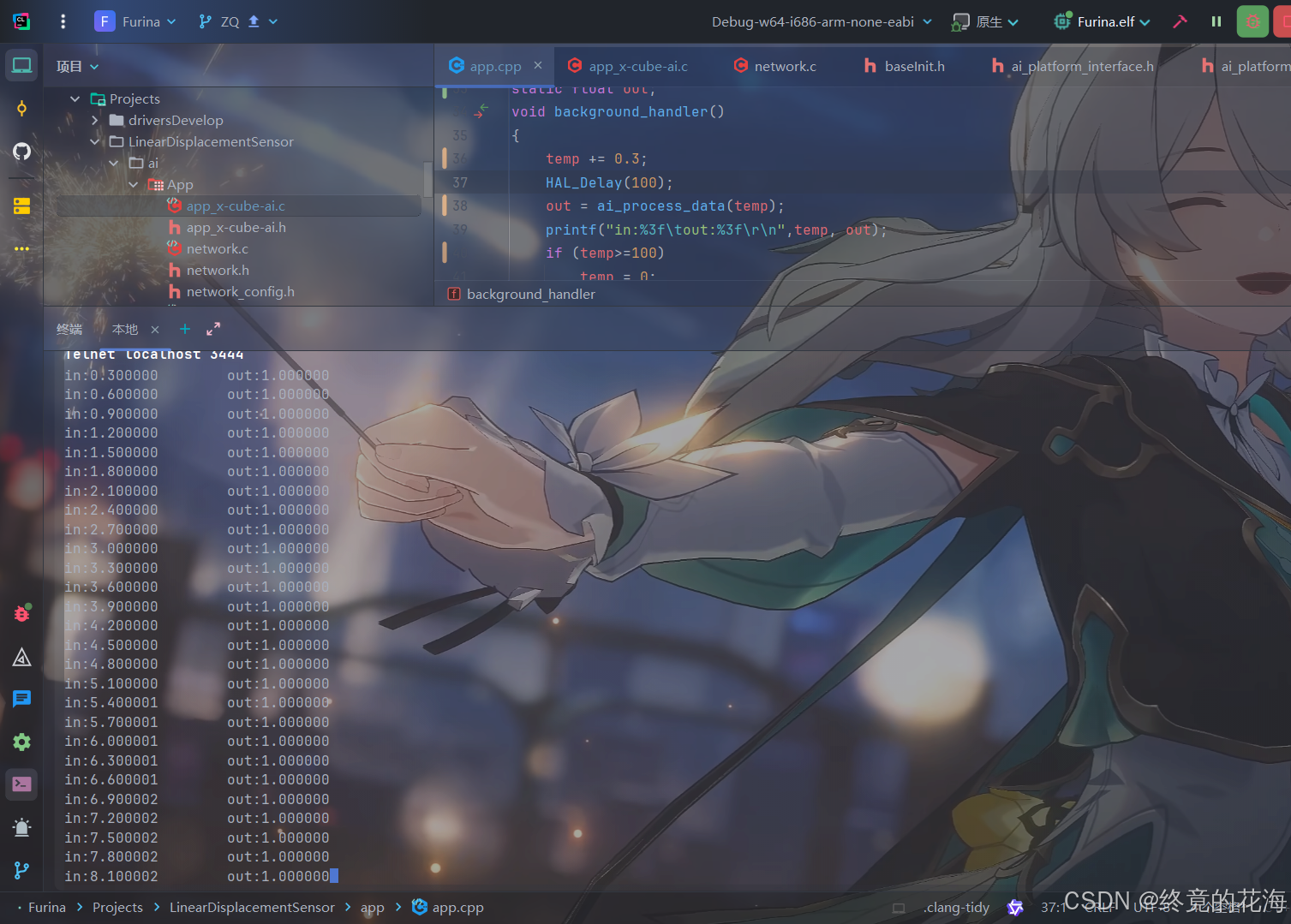Close the app.cpp editor tab
This screenshot has height=924, width=1291.
[538, 65]
